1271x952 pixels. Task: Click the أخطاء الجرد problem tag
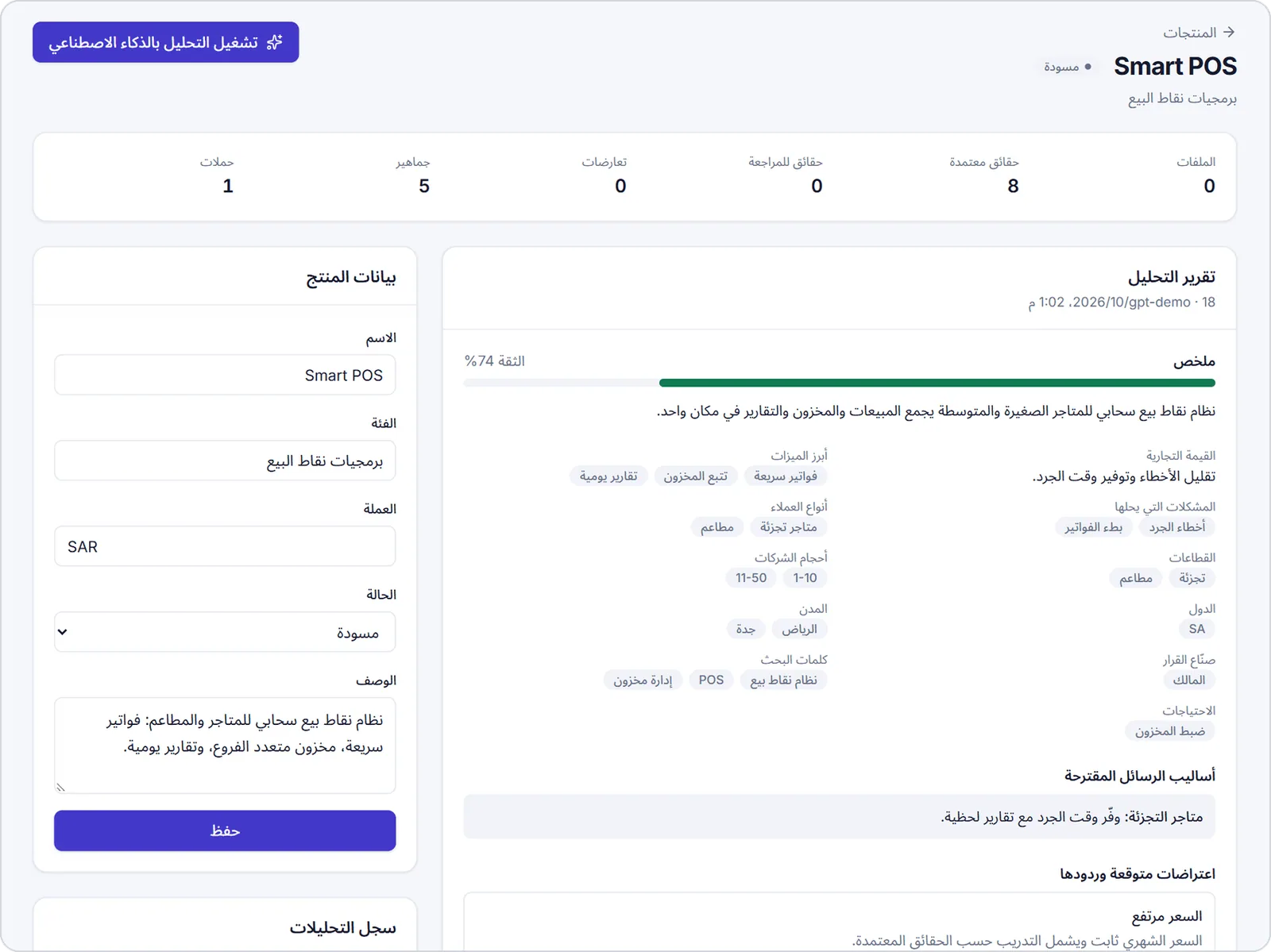(1177, 527)
